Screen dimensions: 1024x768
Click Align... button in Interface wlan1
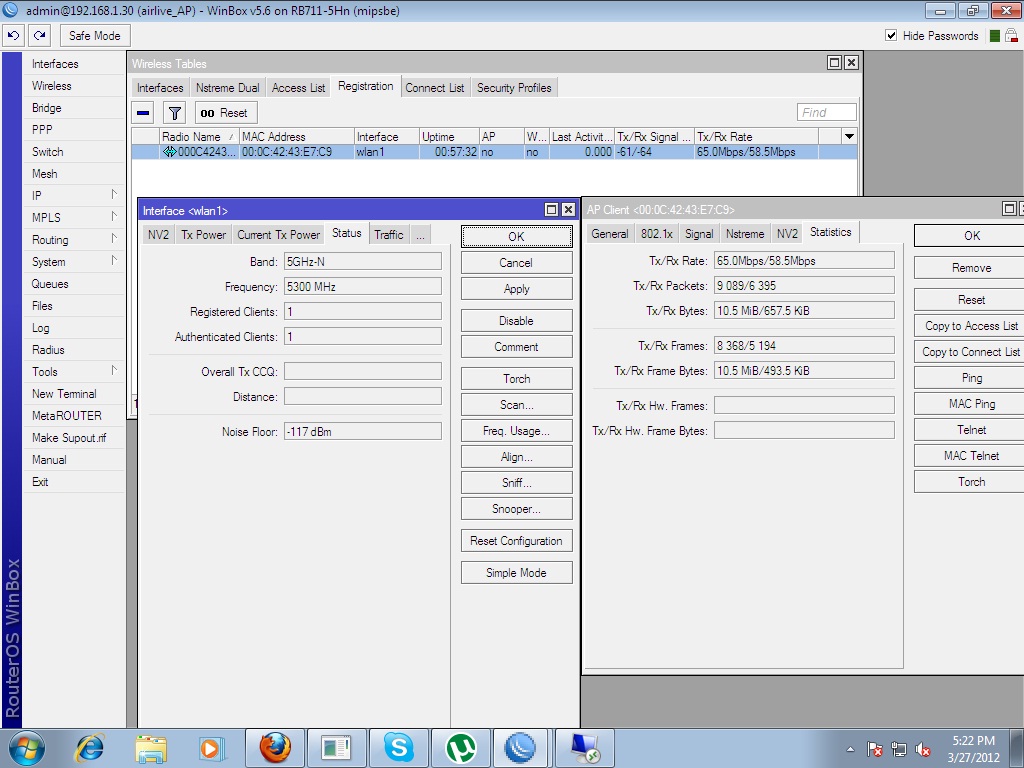517,457
